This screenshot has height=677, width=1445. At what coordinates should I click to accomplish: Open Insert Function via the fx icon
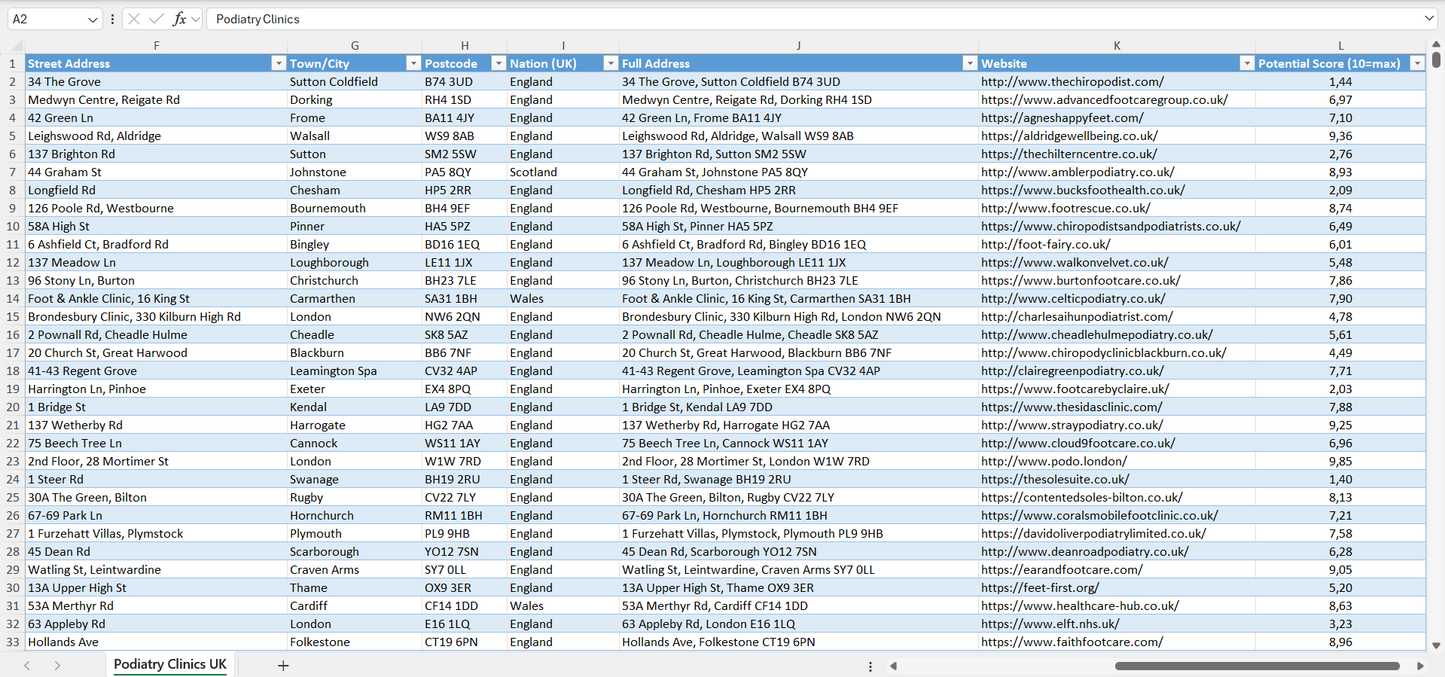coord(179,18)
